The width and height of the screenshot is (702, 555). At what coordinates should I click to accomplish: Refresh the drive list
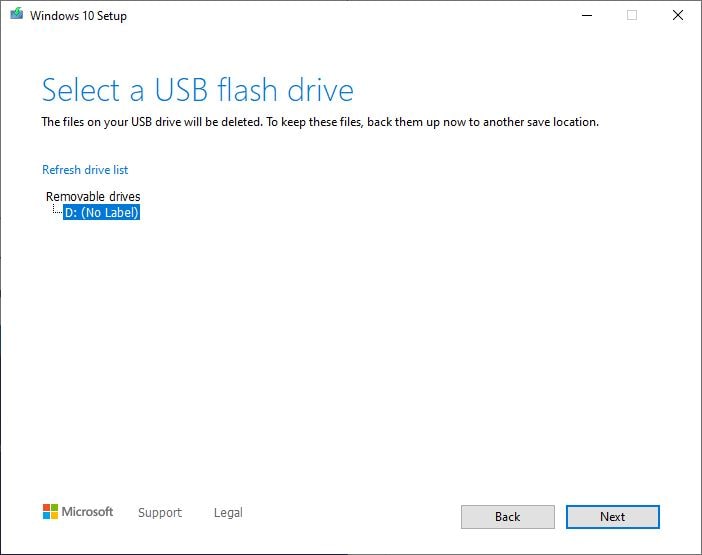(85, 170)
